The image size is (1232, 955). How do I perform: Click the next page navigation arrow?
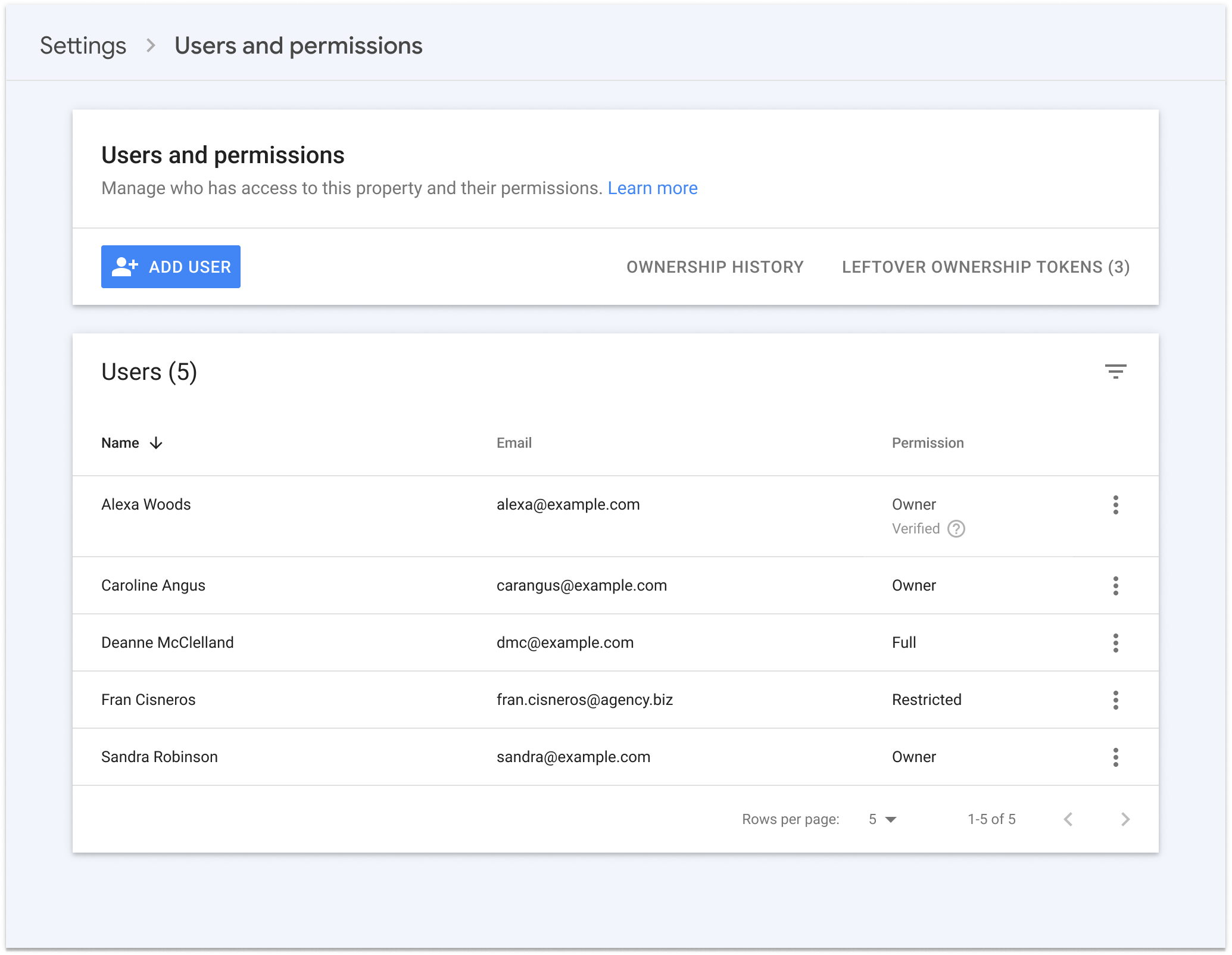click(1127, 820)
